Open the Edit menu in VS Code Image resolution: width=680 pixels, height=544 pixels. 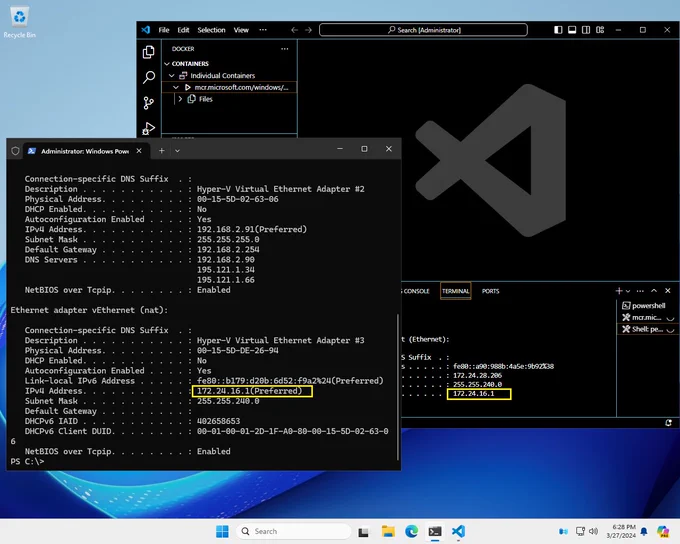pyautogui.click(x=183, y=30)
